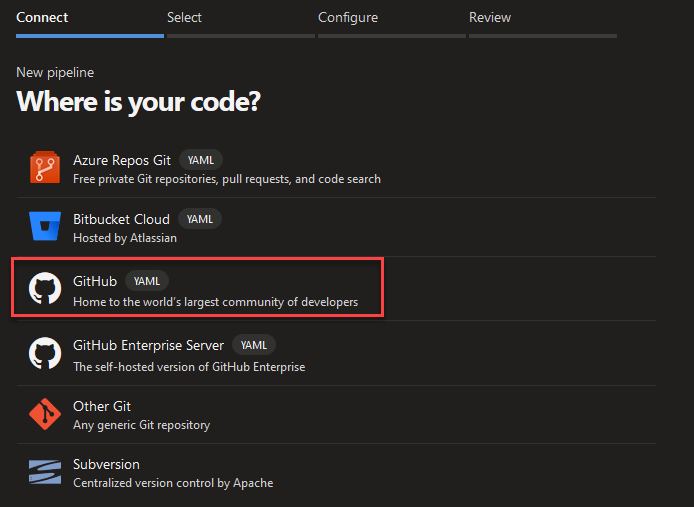Click the "Where is your code?" heading
694x507 pixels.
[139, 101]
